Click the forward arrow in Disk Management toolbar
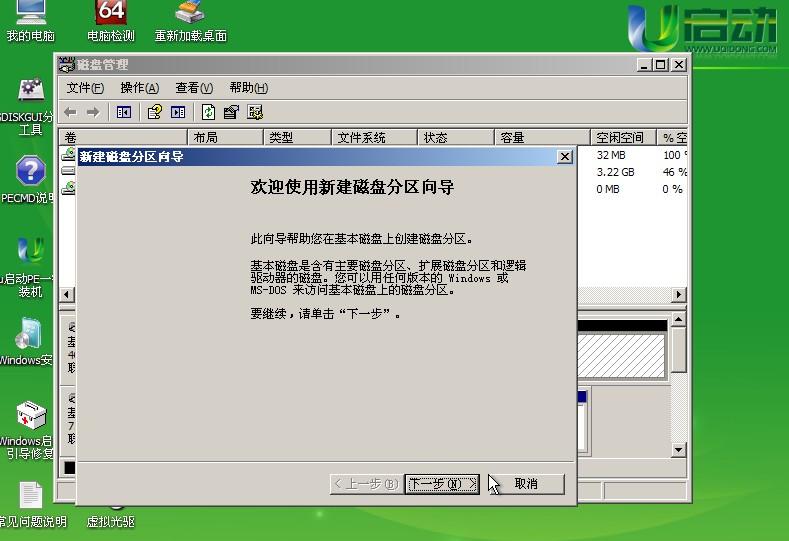 click(x=93, y=112)
